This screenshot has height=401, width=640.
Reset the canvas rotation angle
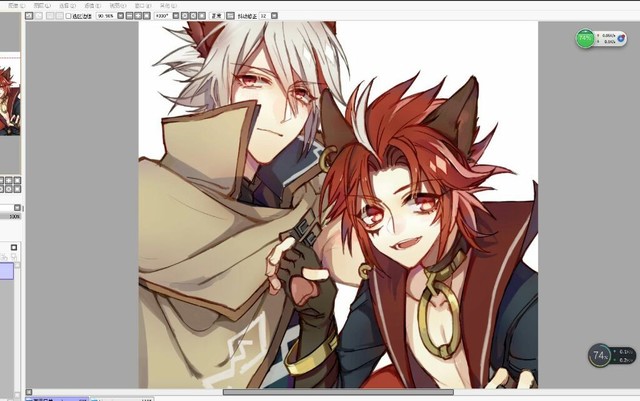(x=203, y=16)
